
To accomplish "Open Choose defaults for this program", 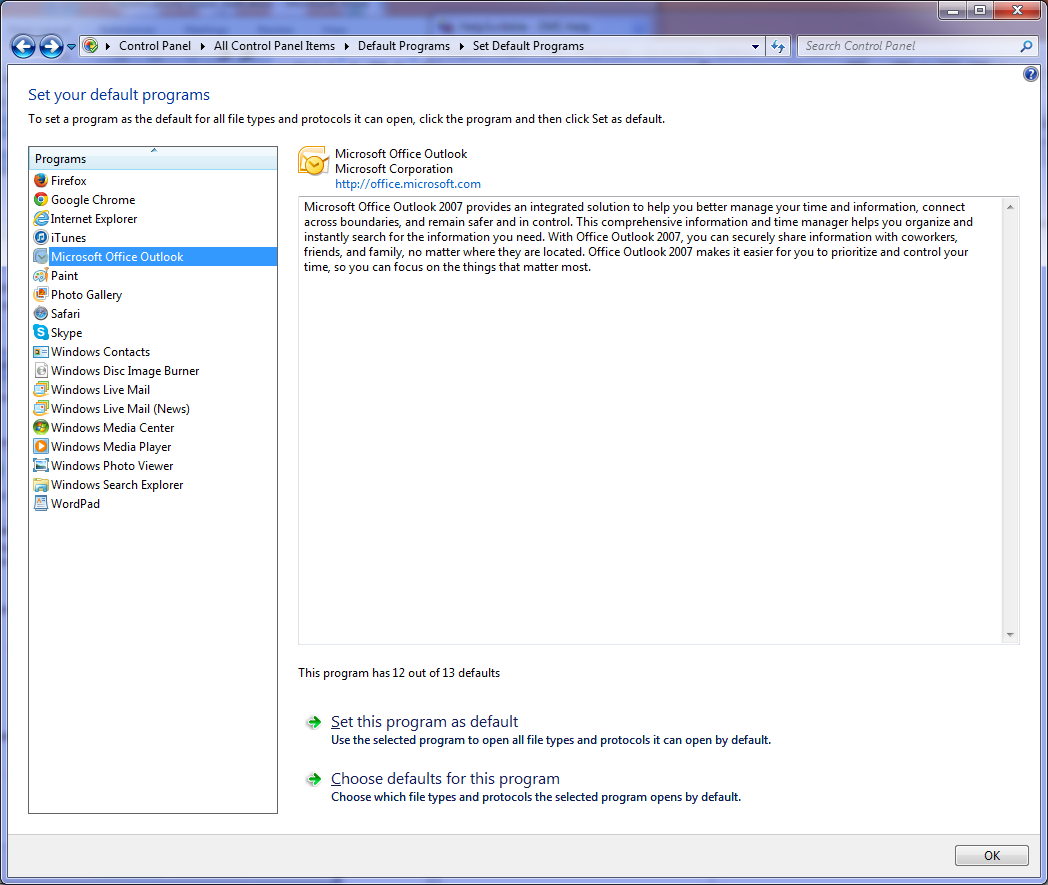I will (x=445, y=779).
